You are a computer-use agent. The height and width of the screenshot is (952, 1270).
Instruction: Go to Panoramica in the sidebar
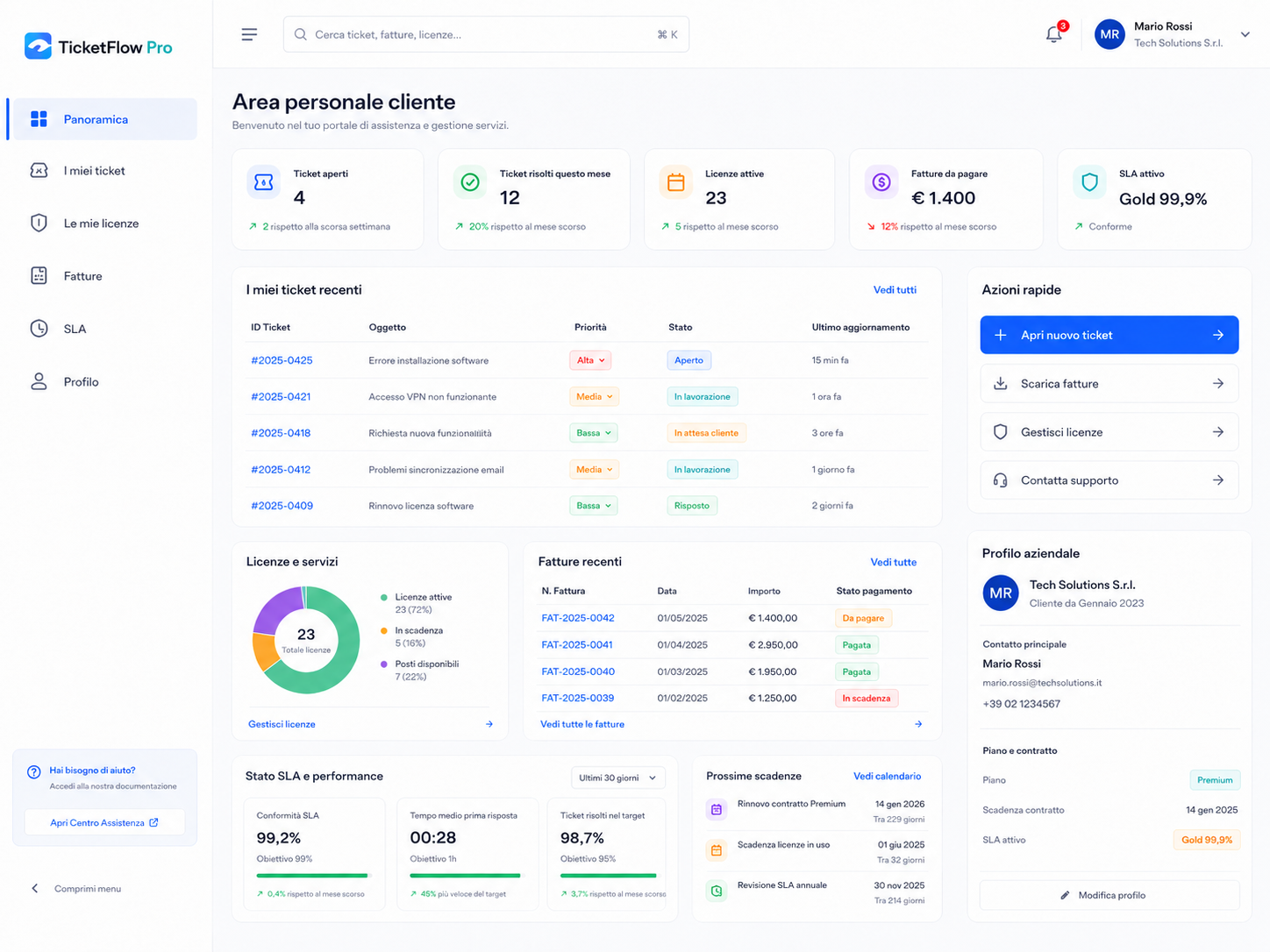[x=104, y=119]
